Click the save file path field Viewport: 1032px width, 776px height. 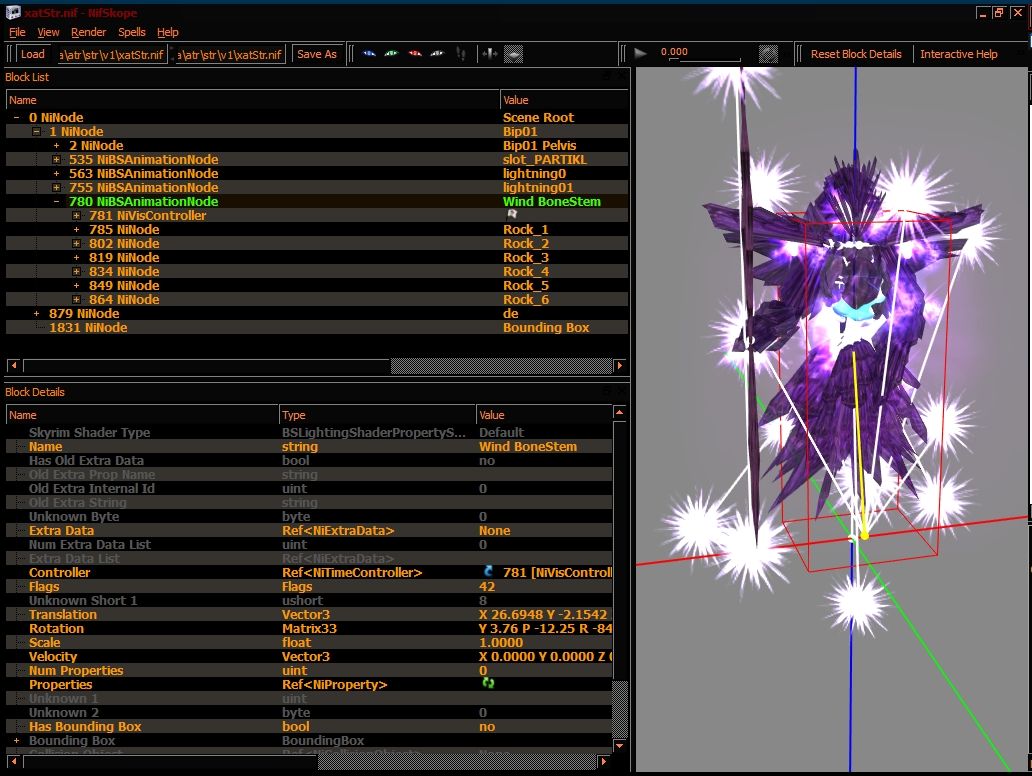230,54
